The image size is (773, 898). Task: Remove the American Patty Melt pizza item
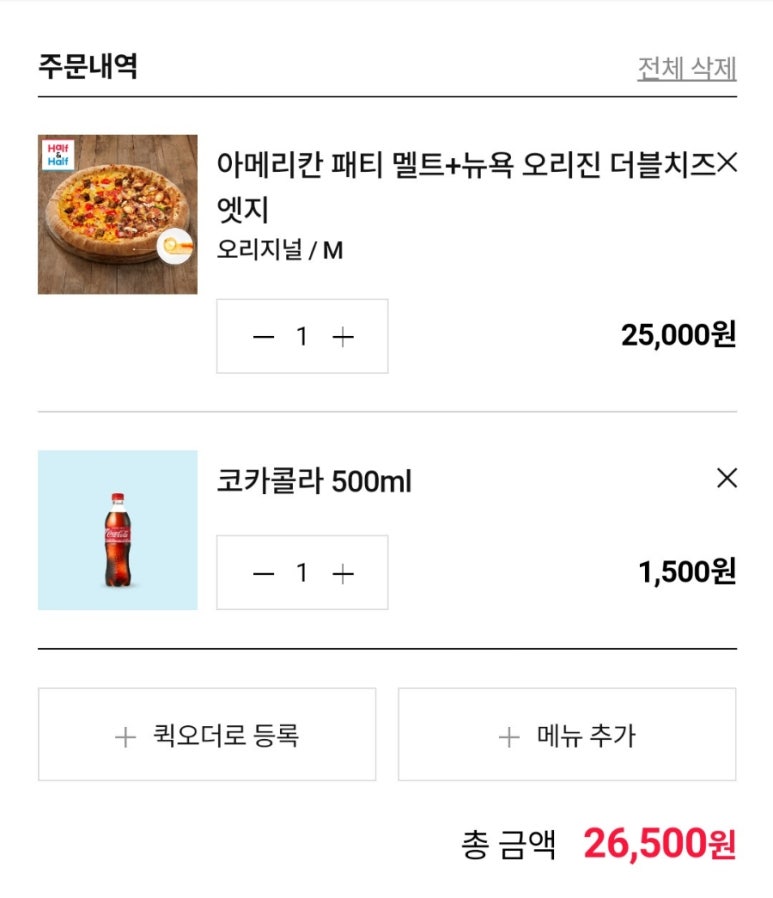tap(727, 165)
